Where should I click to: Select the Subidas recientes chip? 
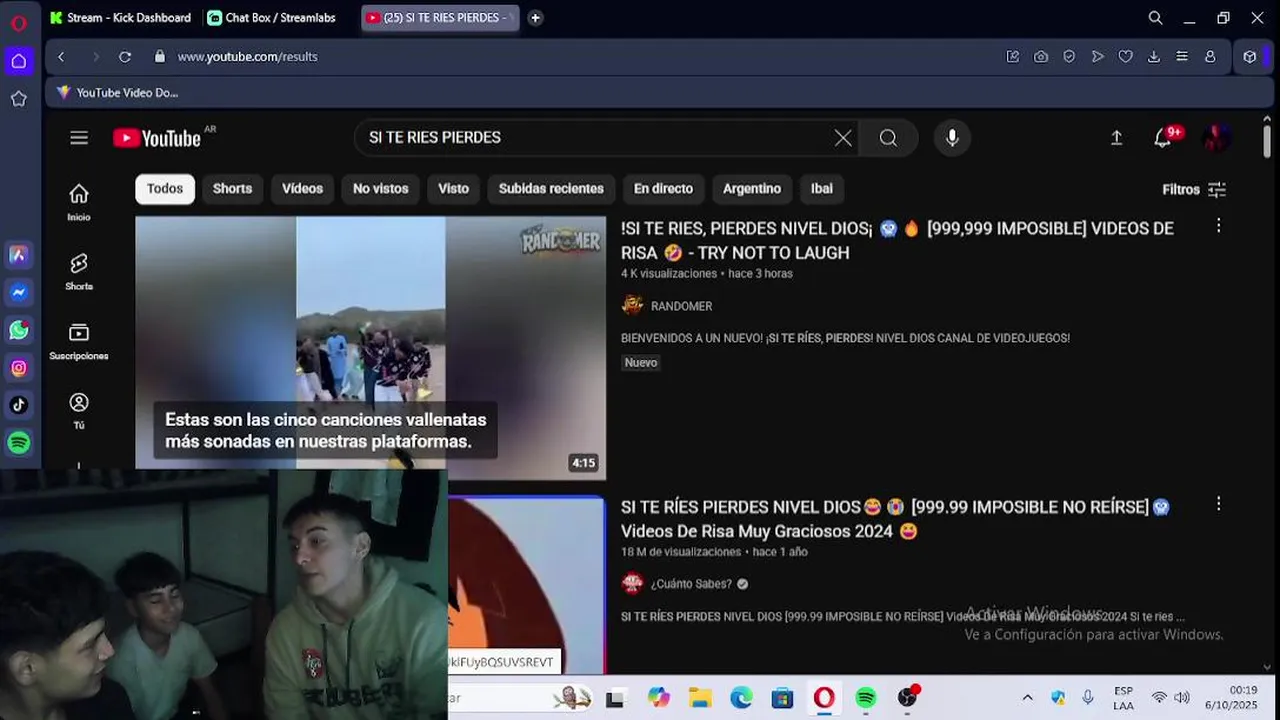551,189
